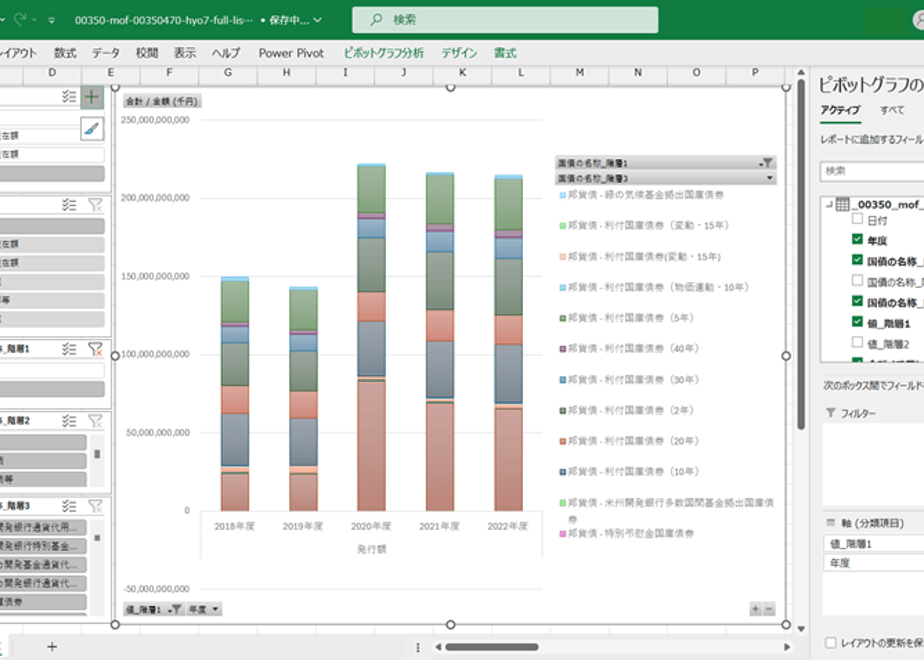Switch to the アクティブ field list tab

[x=840, y=110]
